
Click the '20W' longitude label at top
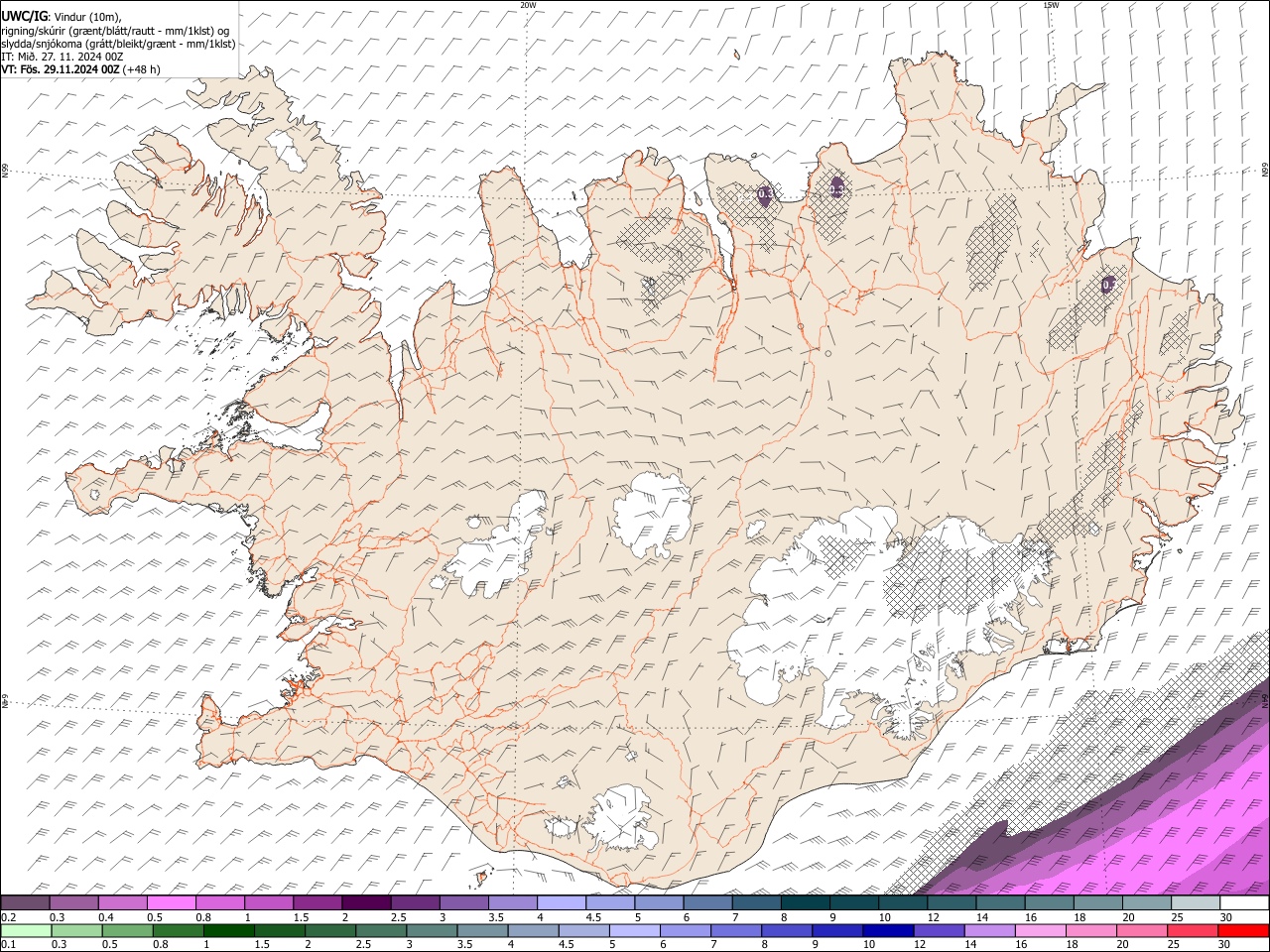[x=528, y=5]
